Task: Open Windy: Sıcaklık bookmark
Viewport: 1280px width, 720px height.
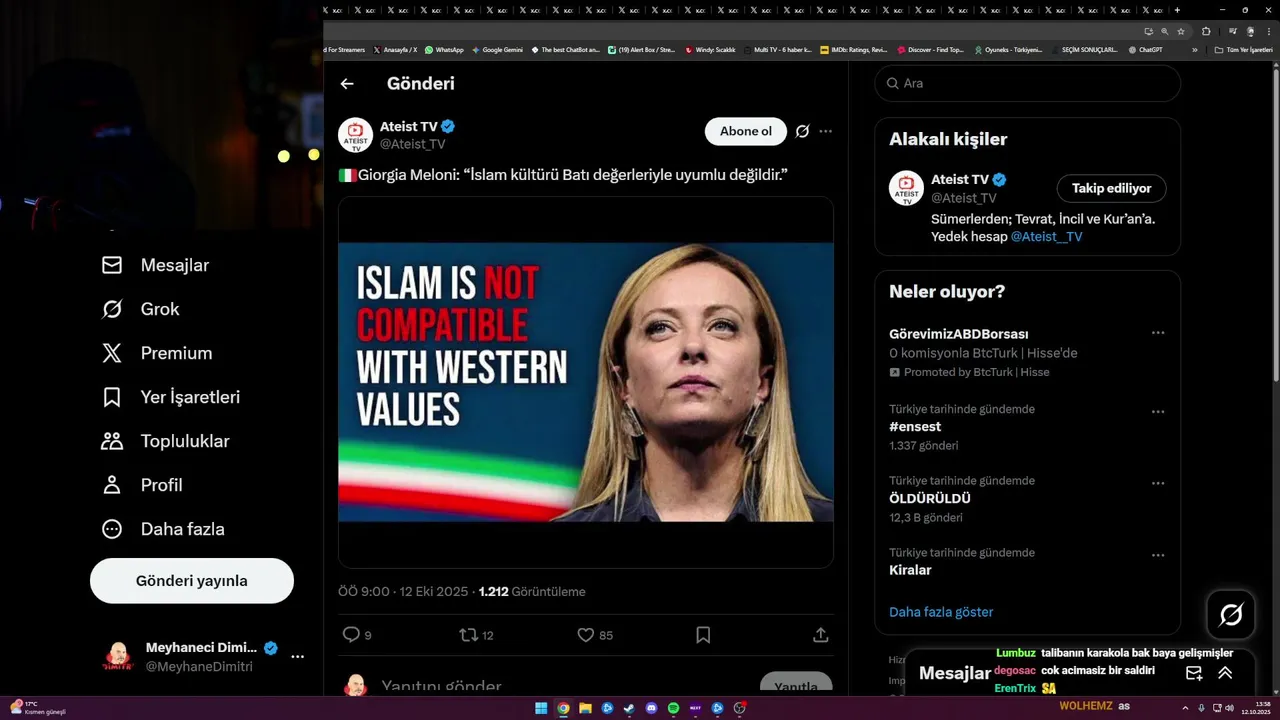Action: 711,49
